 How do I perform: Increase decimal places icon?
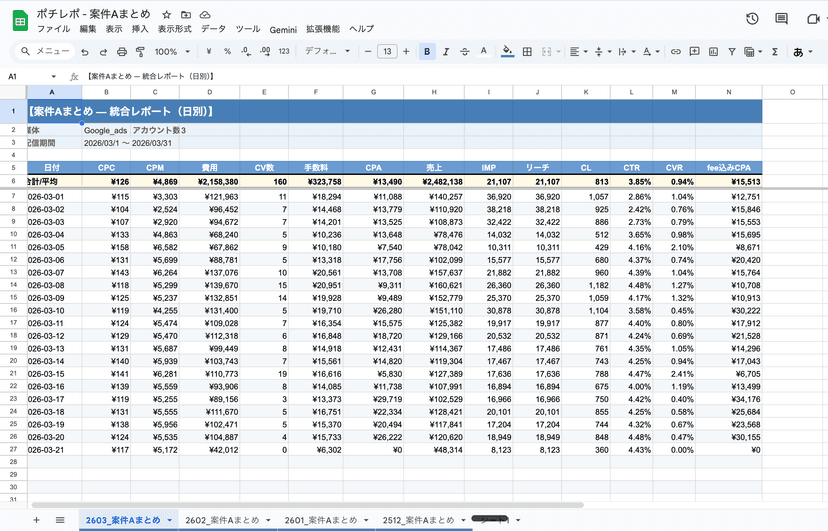(265, 51)
